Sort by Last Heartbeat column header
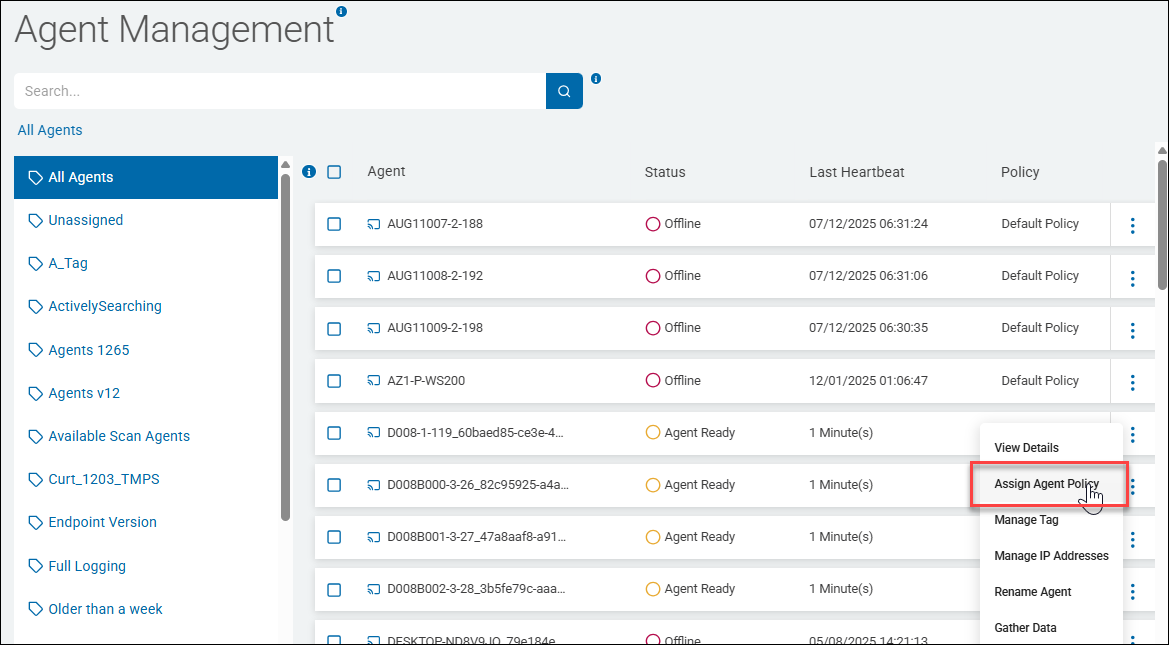Viewport: 1169px width, 645px height. pos(857,172)
